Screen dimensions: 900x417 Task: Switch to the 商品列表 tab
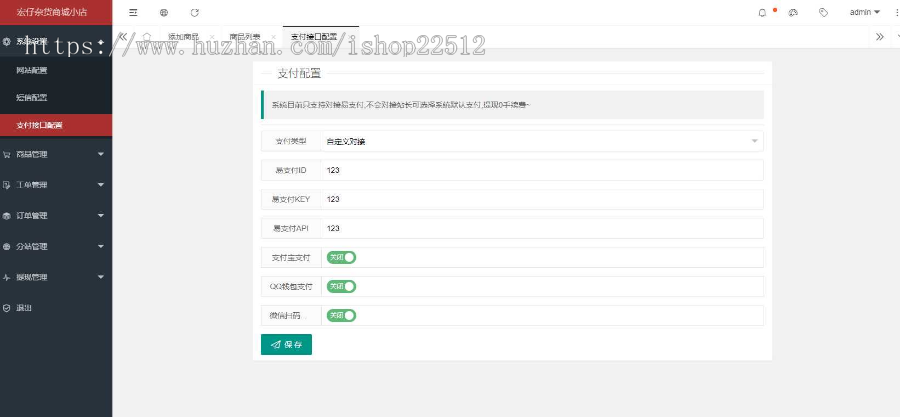(x=245, y=37)
